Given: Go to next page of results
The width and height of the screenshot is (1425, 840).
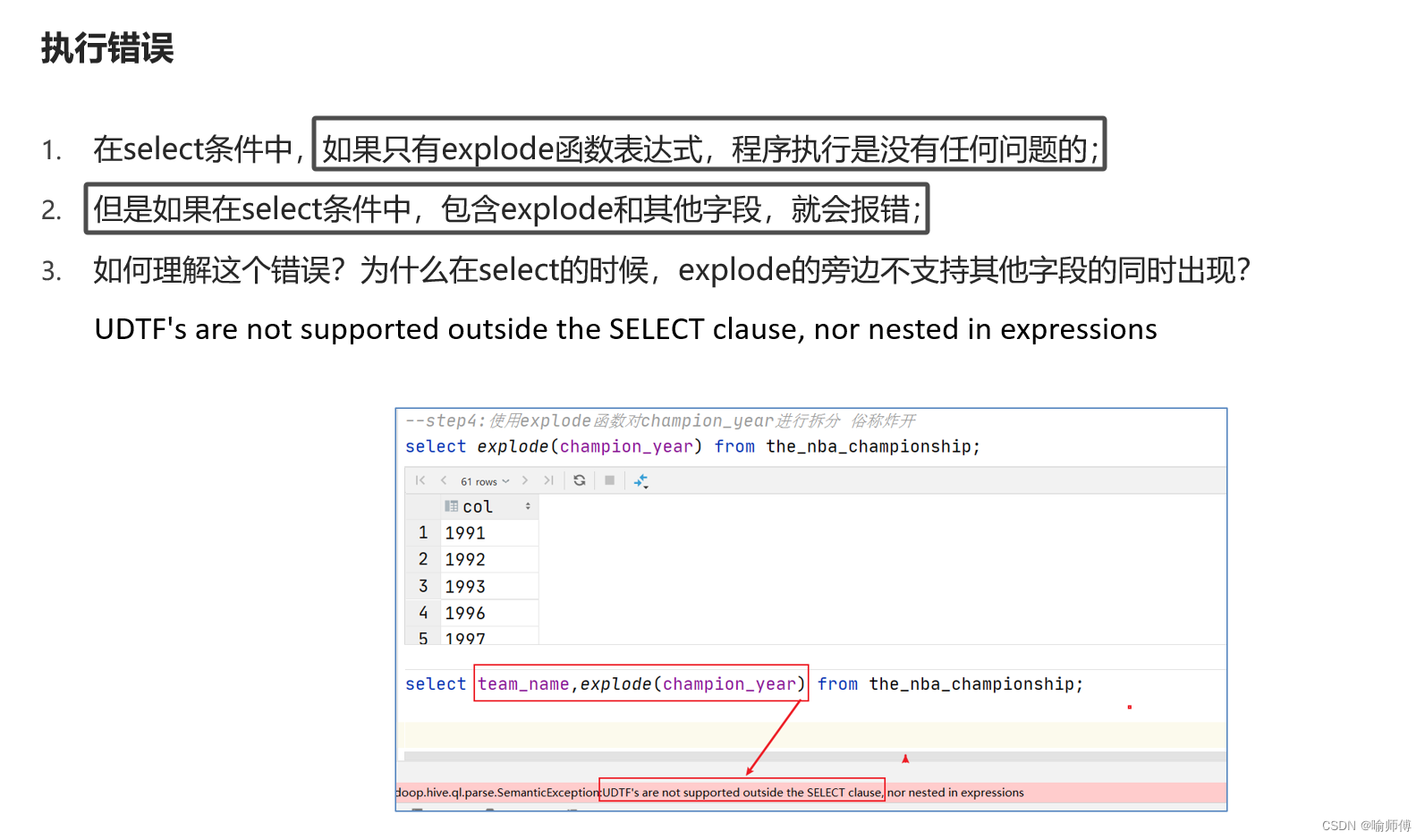Looking at the screenshot, I should [x=525, y=480].
